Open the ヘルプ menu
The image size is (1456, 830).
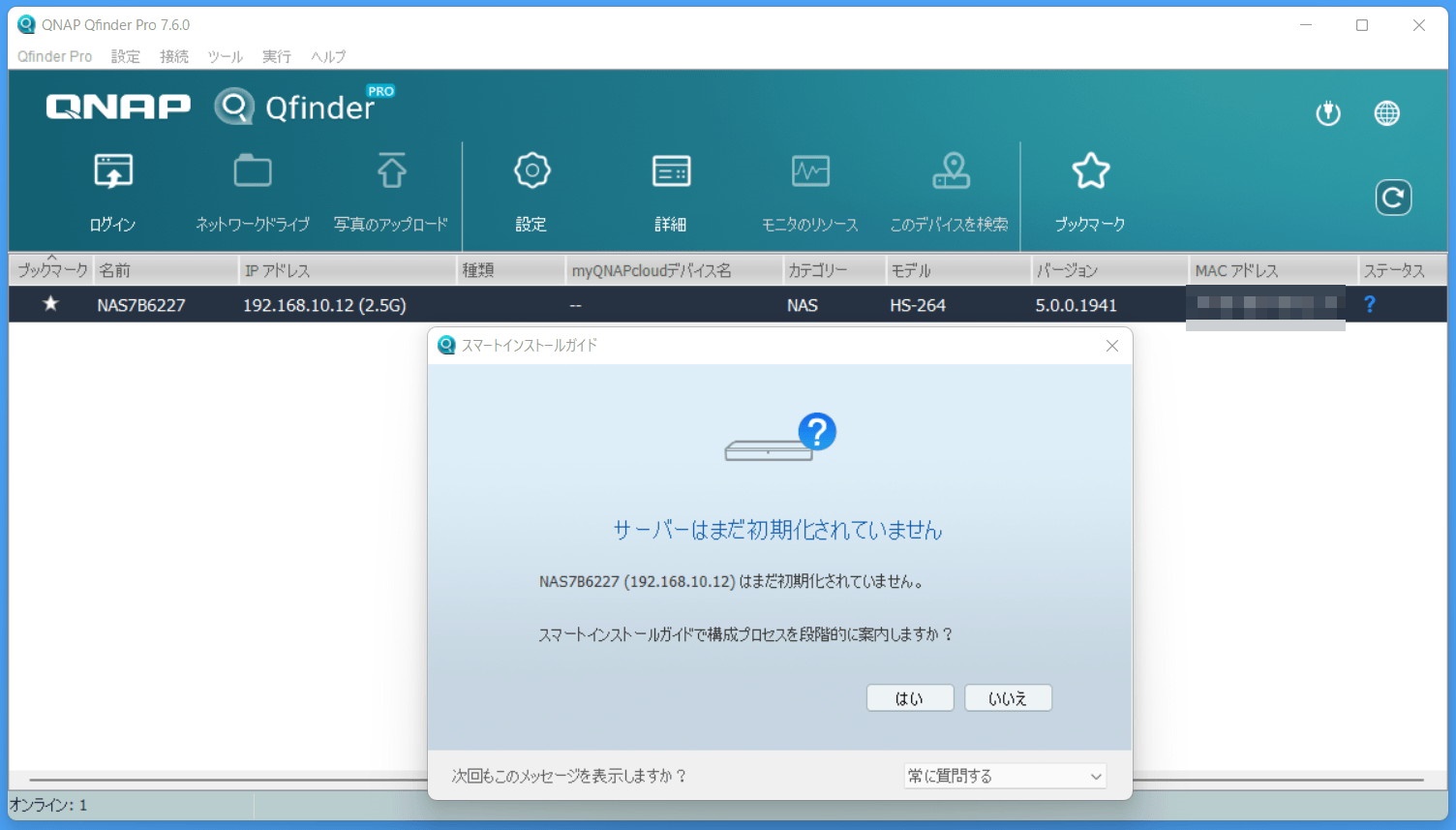[x=328, y=56]
